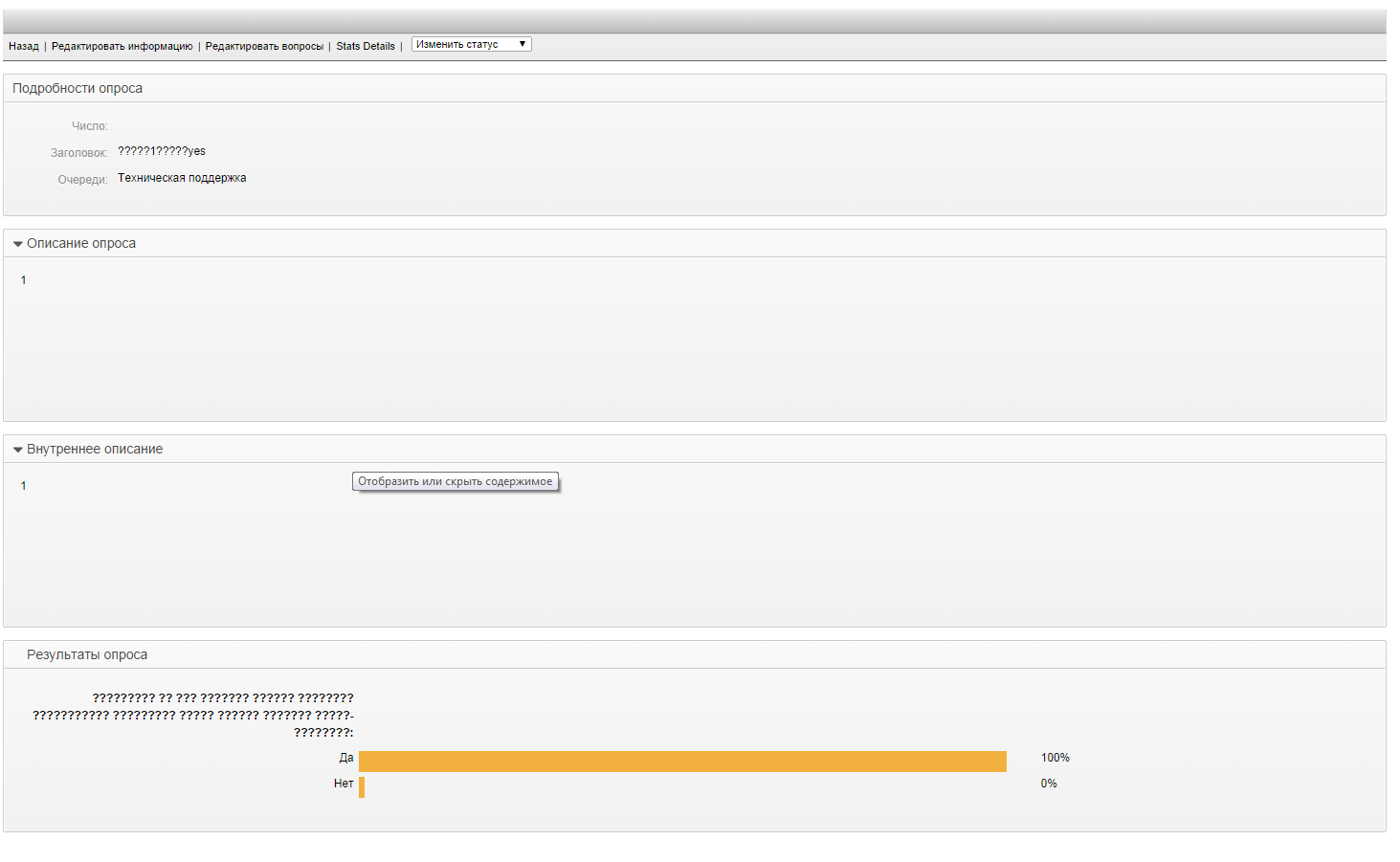
Task: Collapse the Внутреннее описание section arrow
Action: pyautogui.click(x=17, y=450)
